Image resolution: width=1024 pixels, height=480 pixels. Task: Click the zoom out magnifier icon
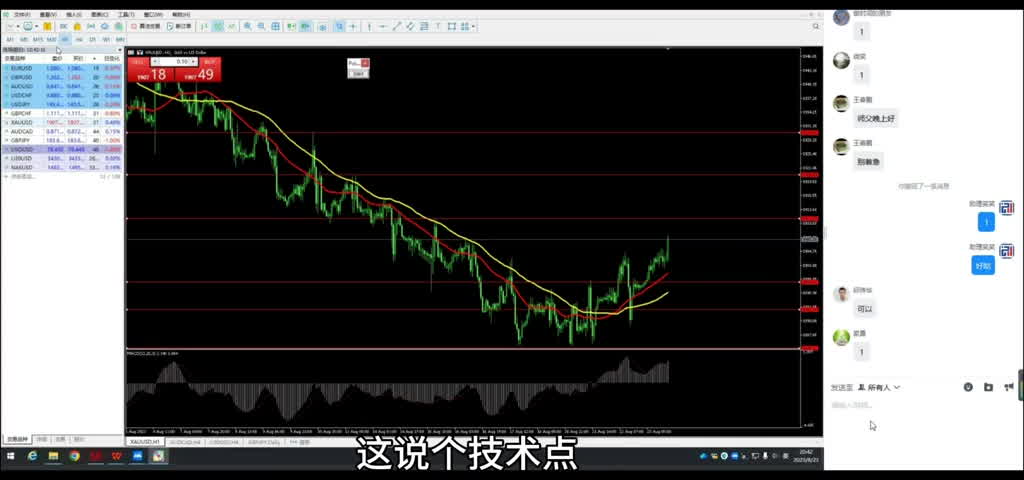pos(262,26)
